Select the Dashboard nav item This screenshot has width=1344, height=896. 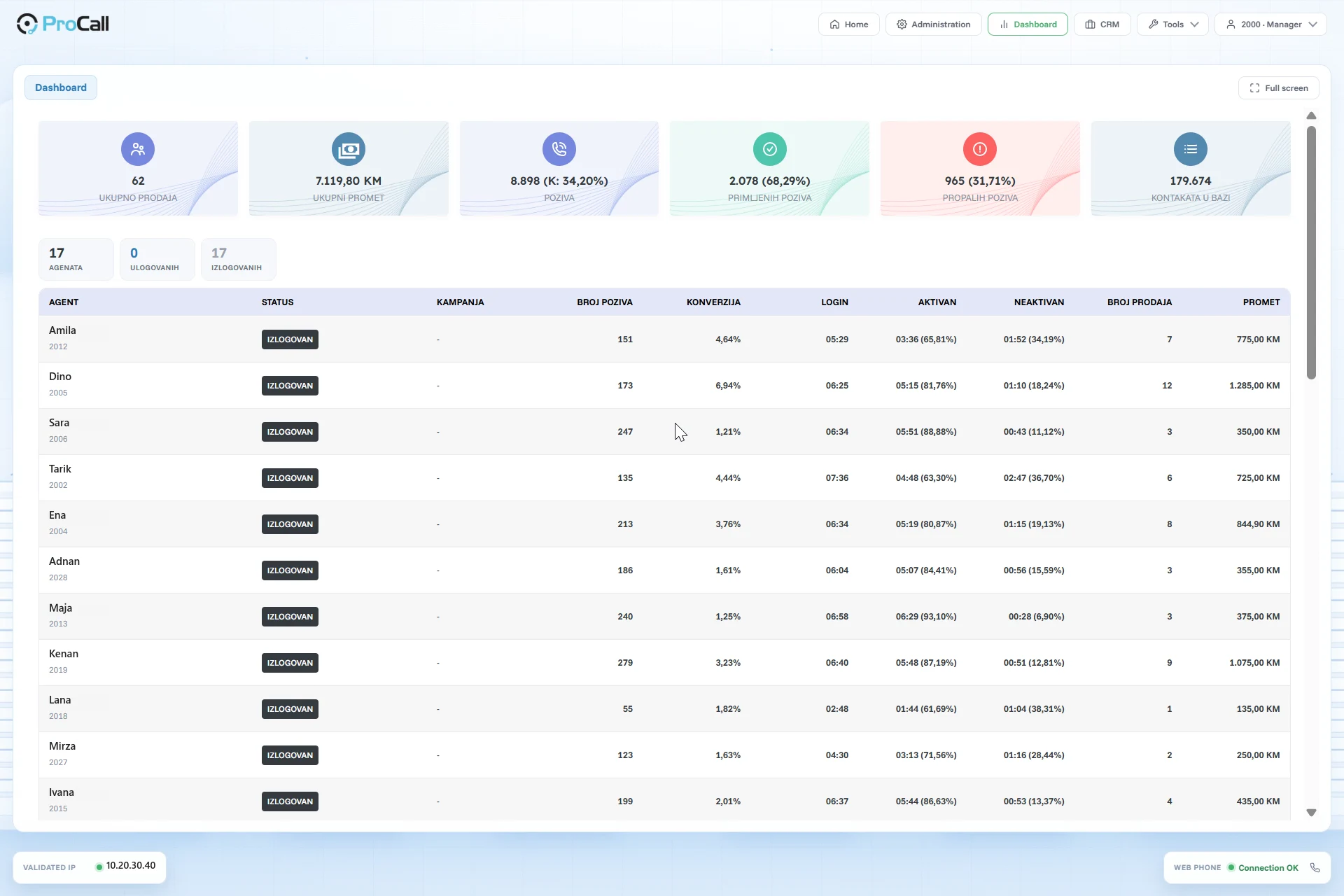coord(1028,24)
